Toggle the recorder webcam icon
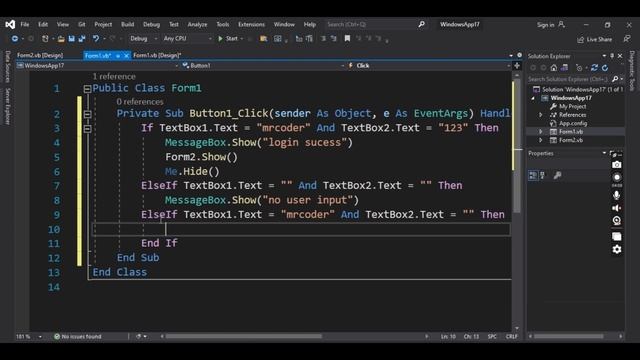The width and height of the screenshot is (640, 360). tap(617, 221)
